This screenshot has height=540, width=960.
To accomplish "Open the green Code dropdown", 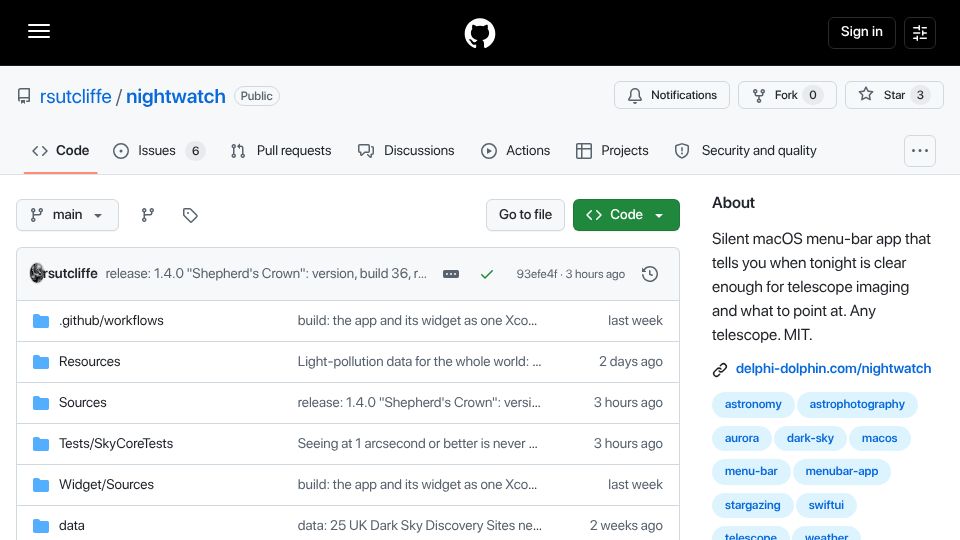I will [626, 215].
